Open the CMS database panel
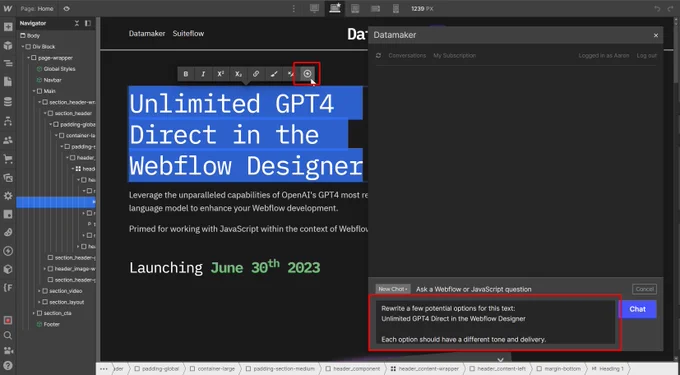The width and height of the screenshot is (680, 375). click(x=8, y=101)
